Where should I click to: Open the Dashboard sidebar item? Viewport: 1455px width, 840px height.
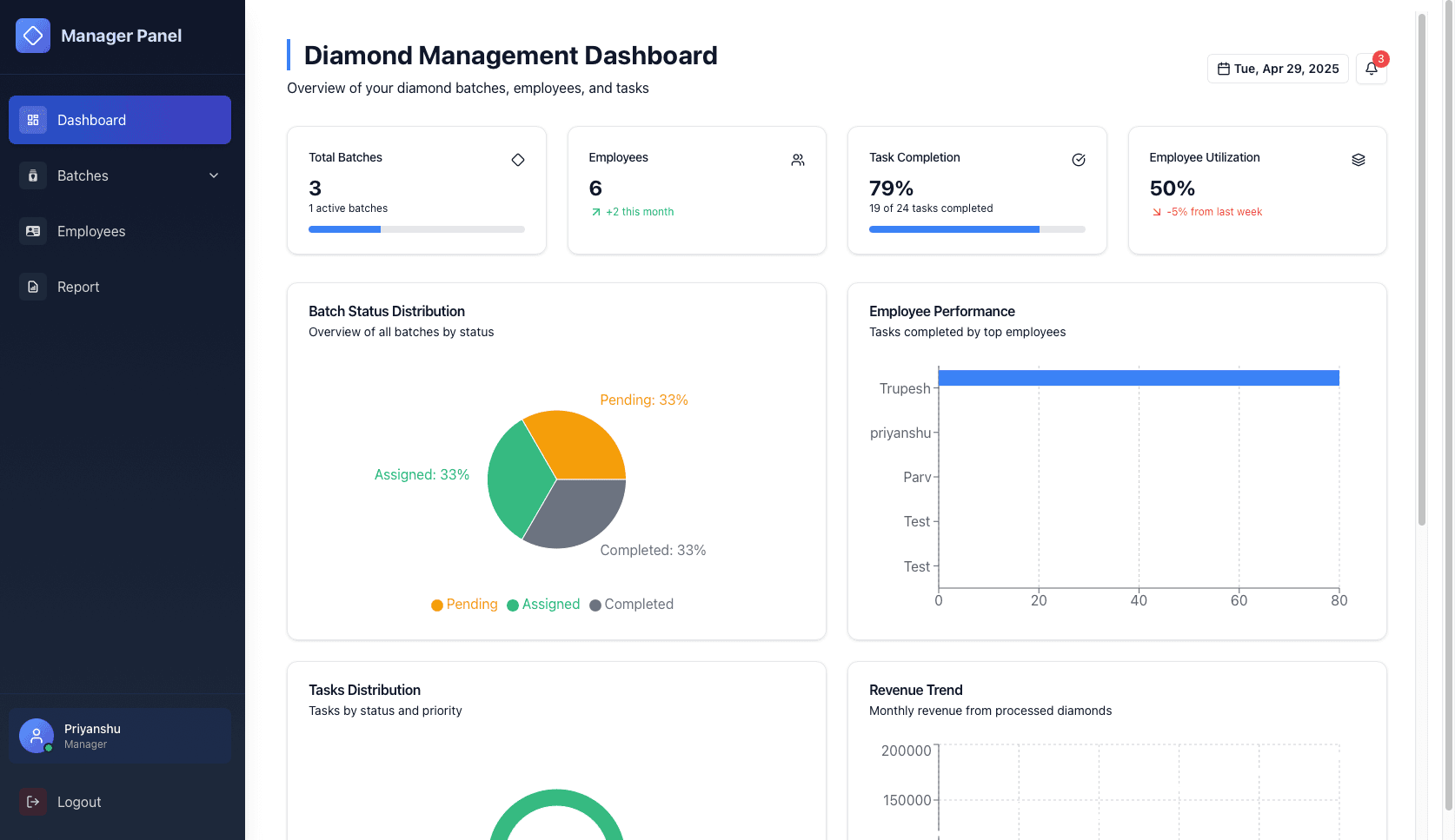[x=120, y=120]
